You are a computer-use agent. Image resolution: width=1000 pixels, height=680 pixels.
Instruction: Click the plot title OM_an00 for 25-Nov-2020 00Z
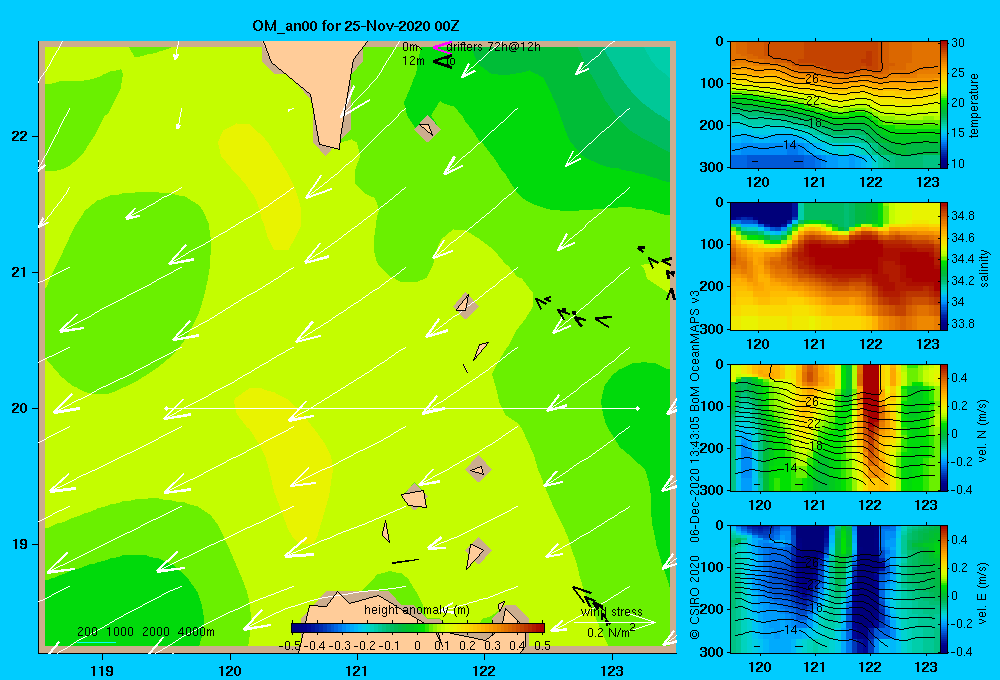coord(356,26)
